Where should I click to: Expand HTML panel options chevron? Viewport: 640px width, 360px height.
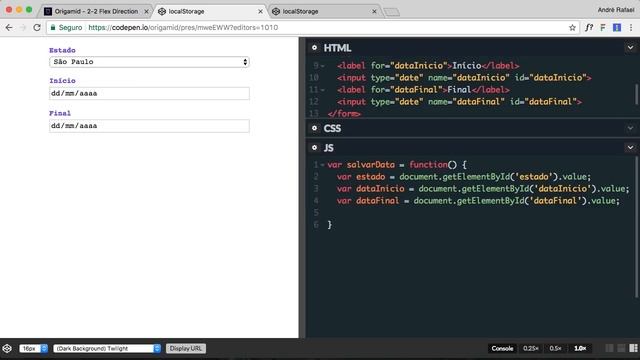(x=630, y=48)
